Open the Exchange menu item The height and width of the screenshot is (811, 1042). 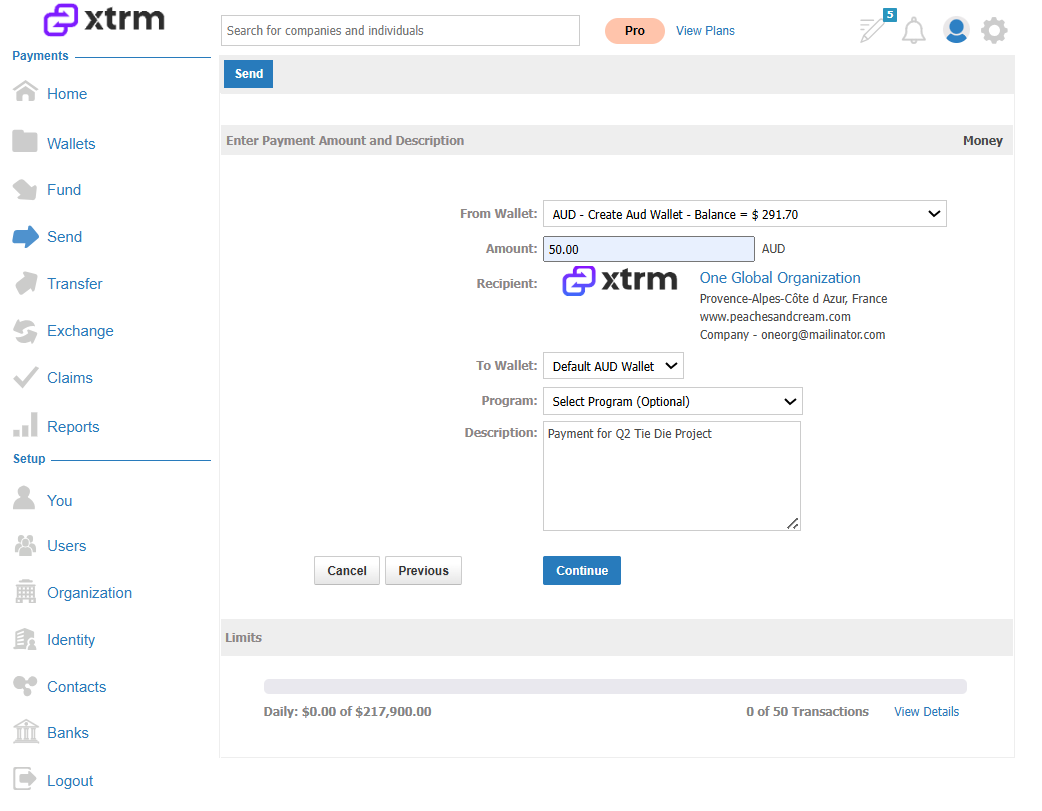pos(80,331)
